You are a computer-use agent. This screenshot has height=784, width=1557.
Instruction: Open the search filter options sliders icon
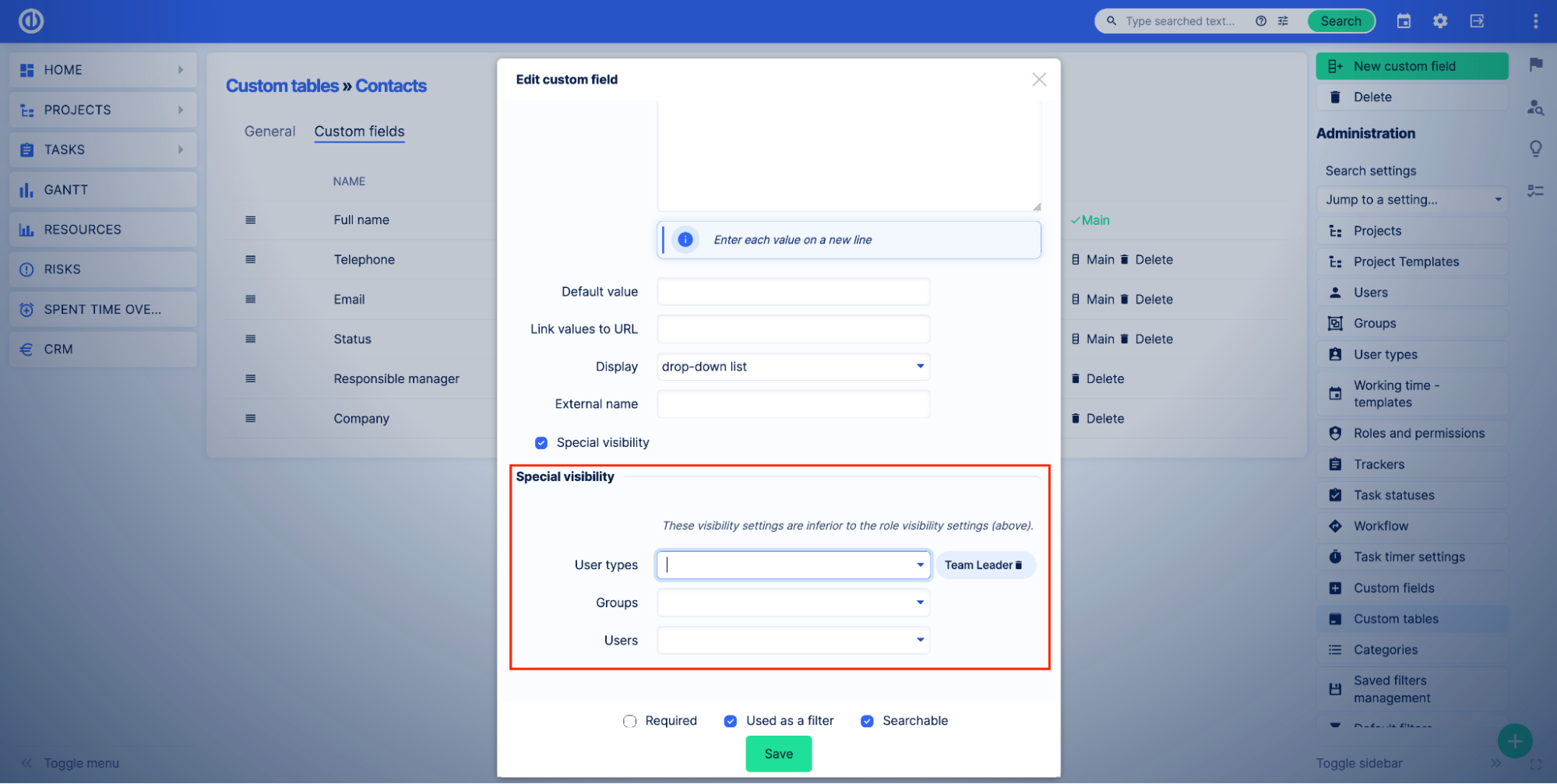(x=1284, y=21)
